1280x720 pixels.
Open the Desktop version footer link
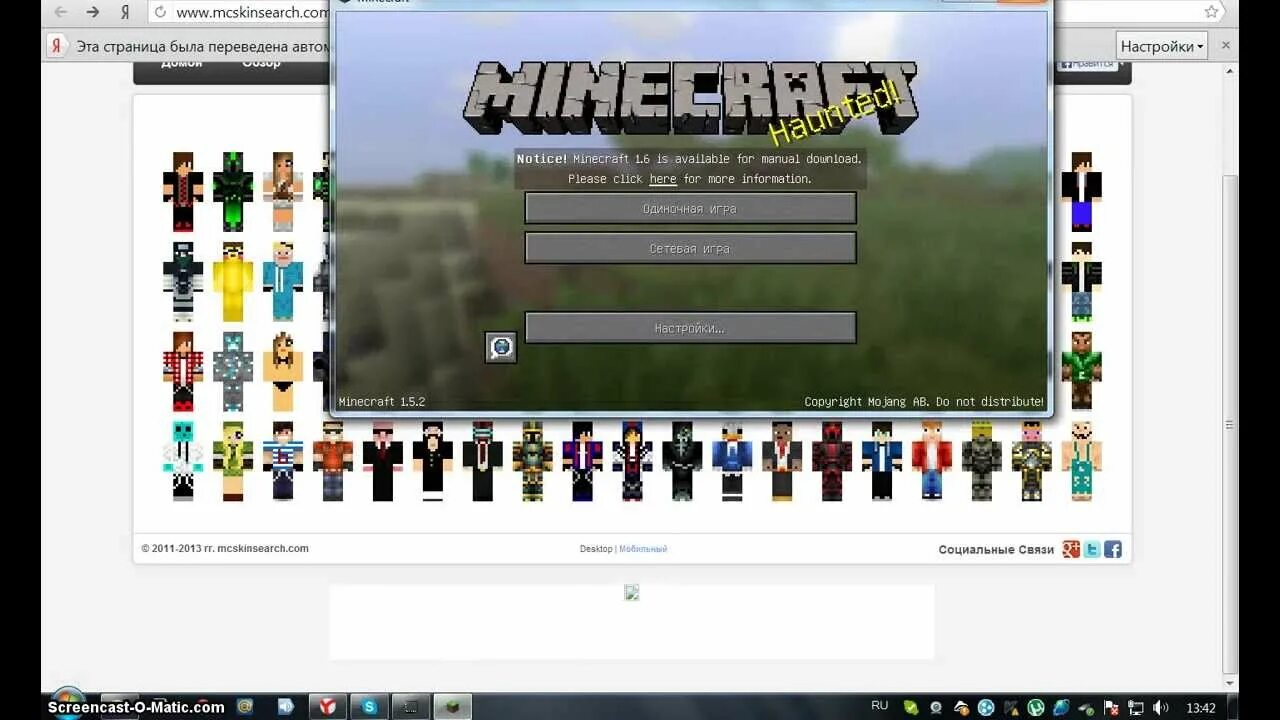596,549
